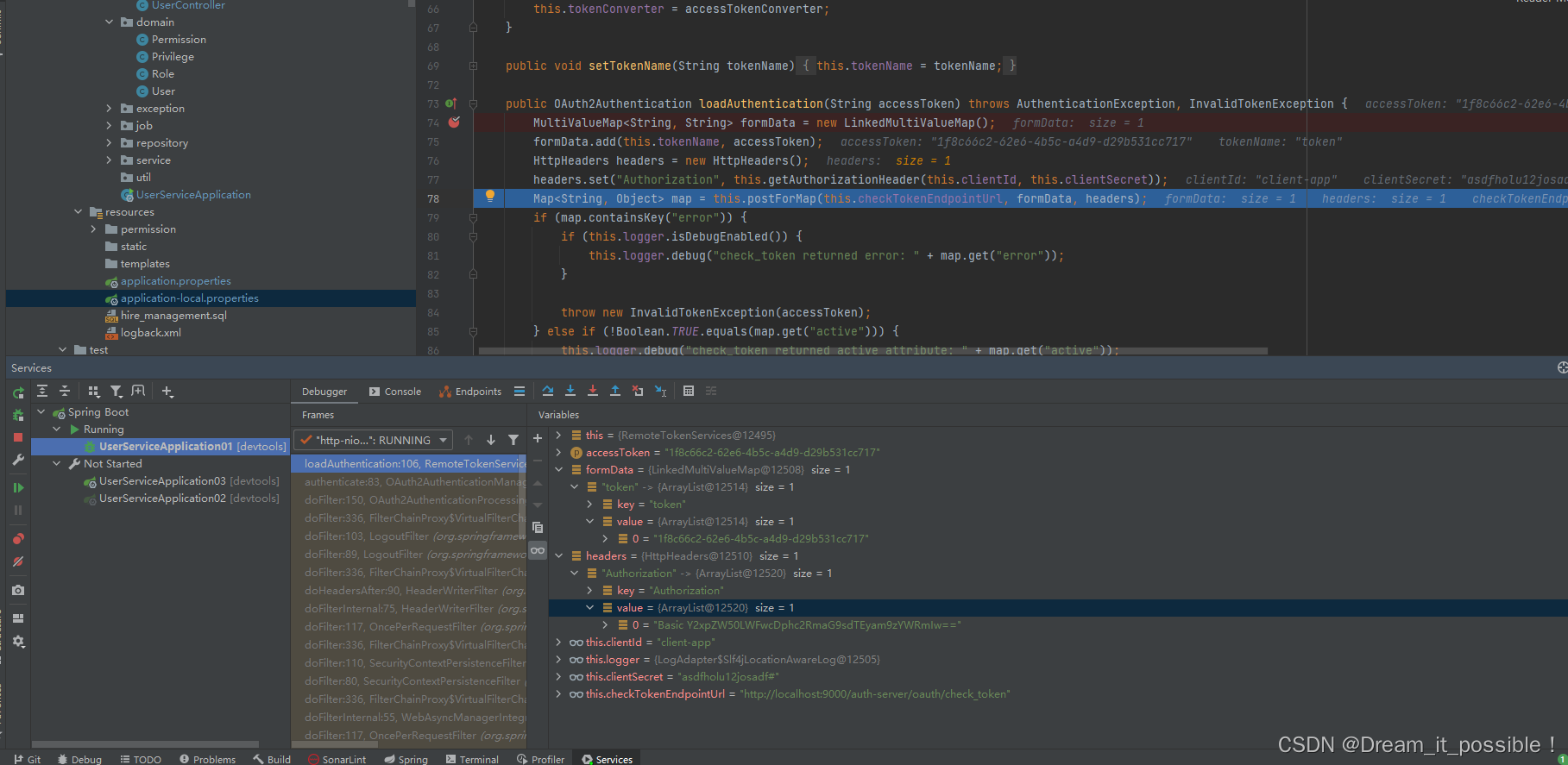This screenshot has height=765, width=1568.
Task: Stop the running service with red square
Action: pos(18,437)
